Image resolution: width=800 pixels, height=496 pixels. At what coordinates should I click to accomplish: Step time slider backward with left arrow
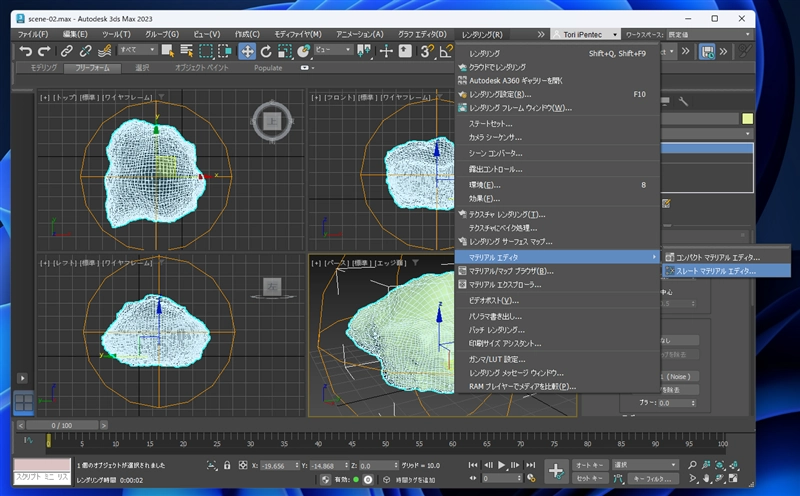pyautogui.click(x=20, y=425)
